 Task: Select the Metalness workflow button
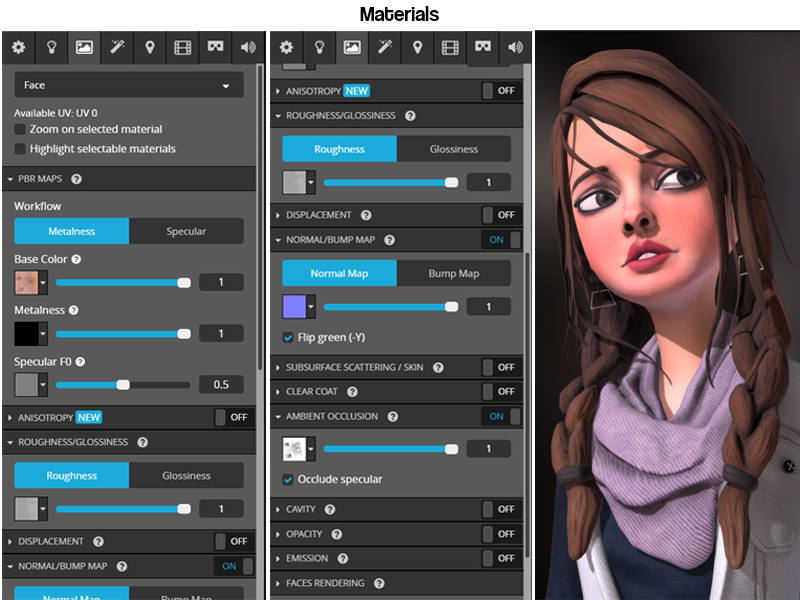click(72, 231)
